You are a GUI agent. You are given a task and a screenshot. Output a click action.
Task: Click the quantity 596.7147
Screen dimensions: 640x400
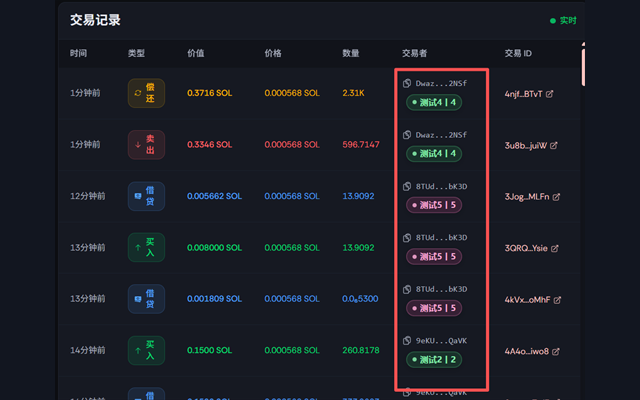361,144
